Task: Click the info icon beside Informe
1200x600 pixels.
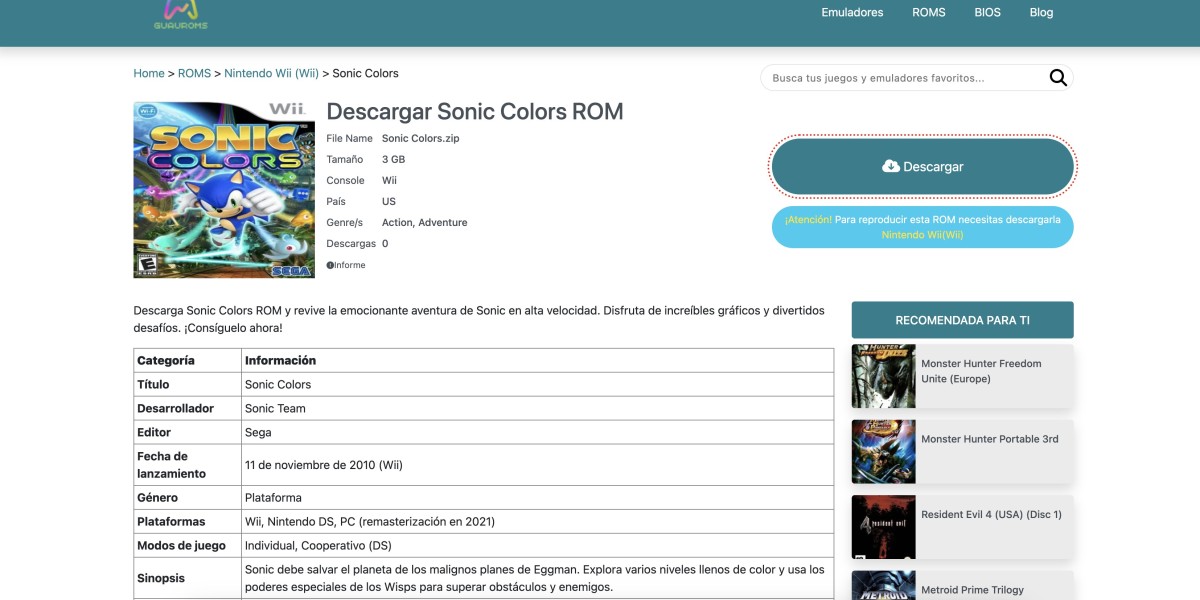Action: [330, 265]
